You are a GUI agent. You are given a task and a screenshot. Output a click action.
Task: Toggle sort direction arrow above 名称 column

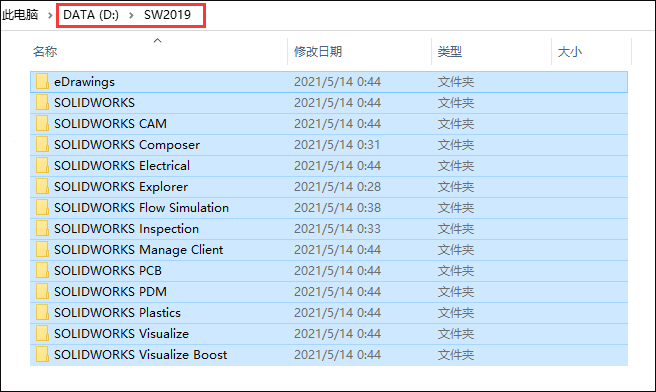point(157,41)
